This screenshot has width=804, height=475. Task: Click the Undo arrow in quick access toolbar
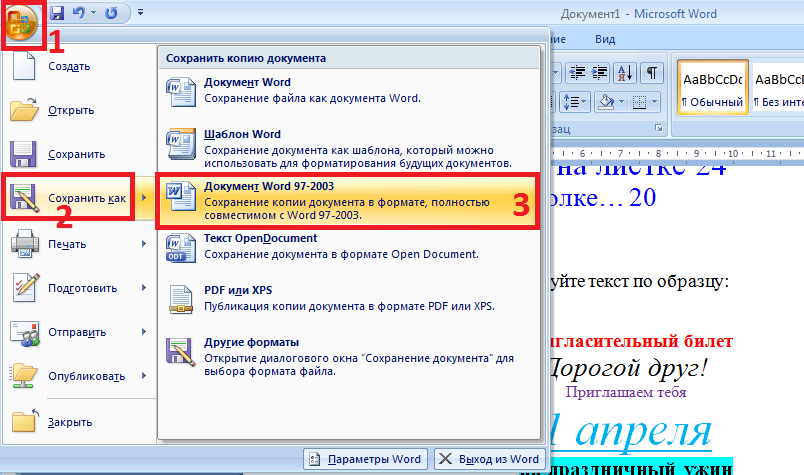[78, 13]
